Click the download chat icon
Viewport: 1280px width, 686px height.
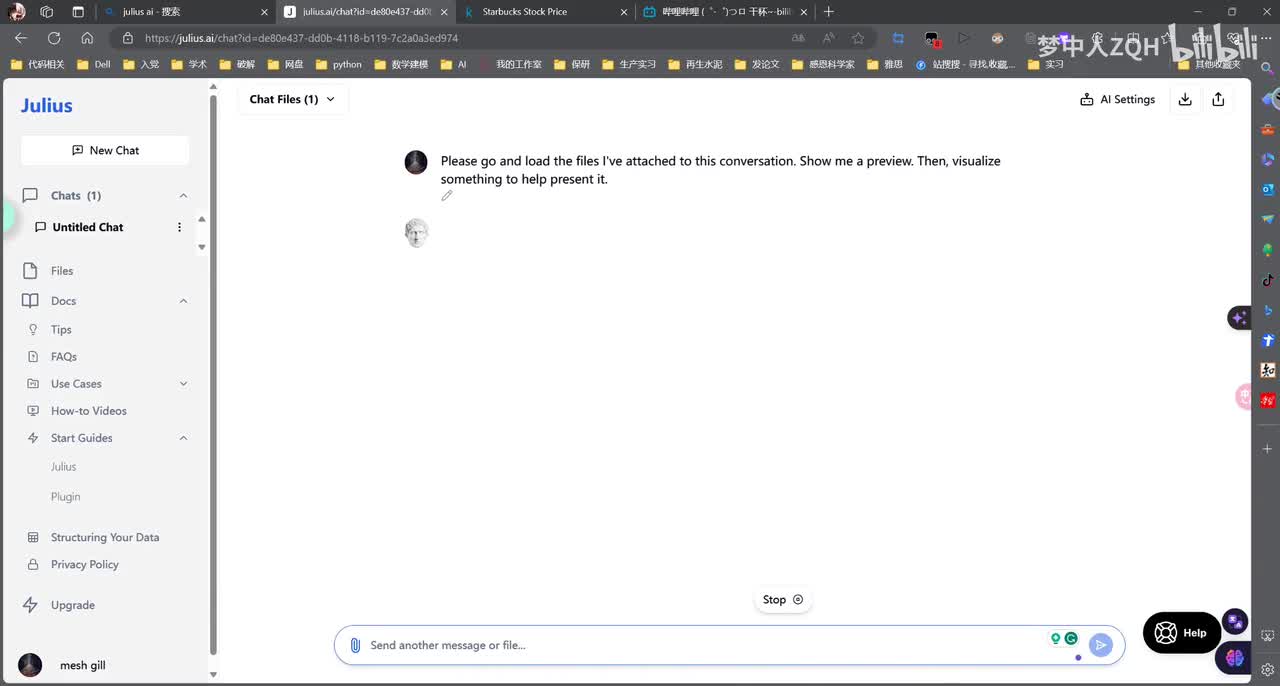pos(1185,99)
